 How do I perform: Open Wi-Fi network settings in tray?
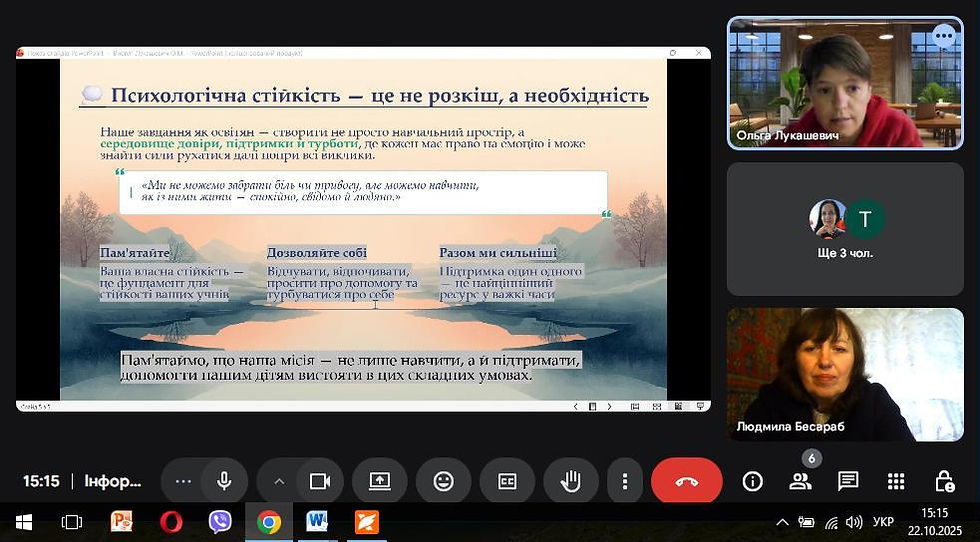click(x=831, y=522)
